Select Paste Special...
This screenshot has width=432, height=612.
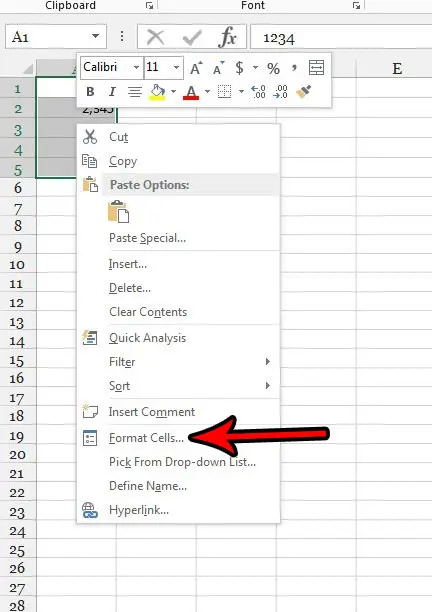pyautogui.click(x=178, y=238)
